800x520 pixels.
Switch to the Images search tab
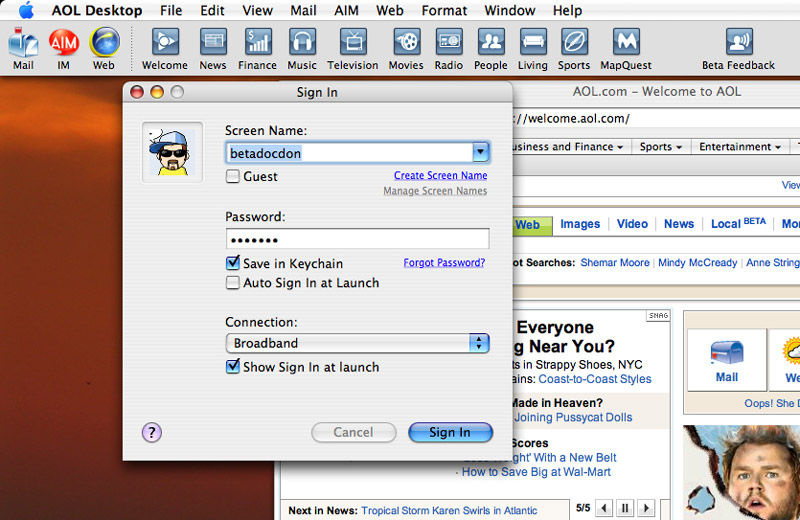coord(580,224)
